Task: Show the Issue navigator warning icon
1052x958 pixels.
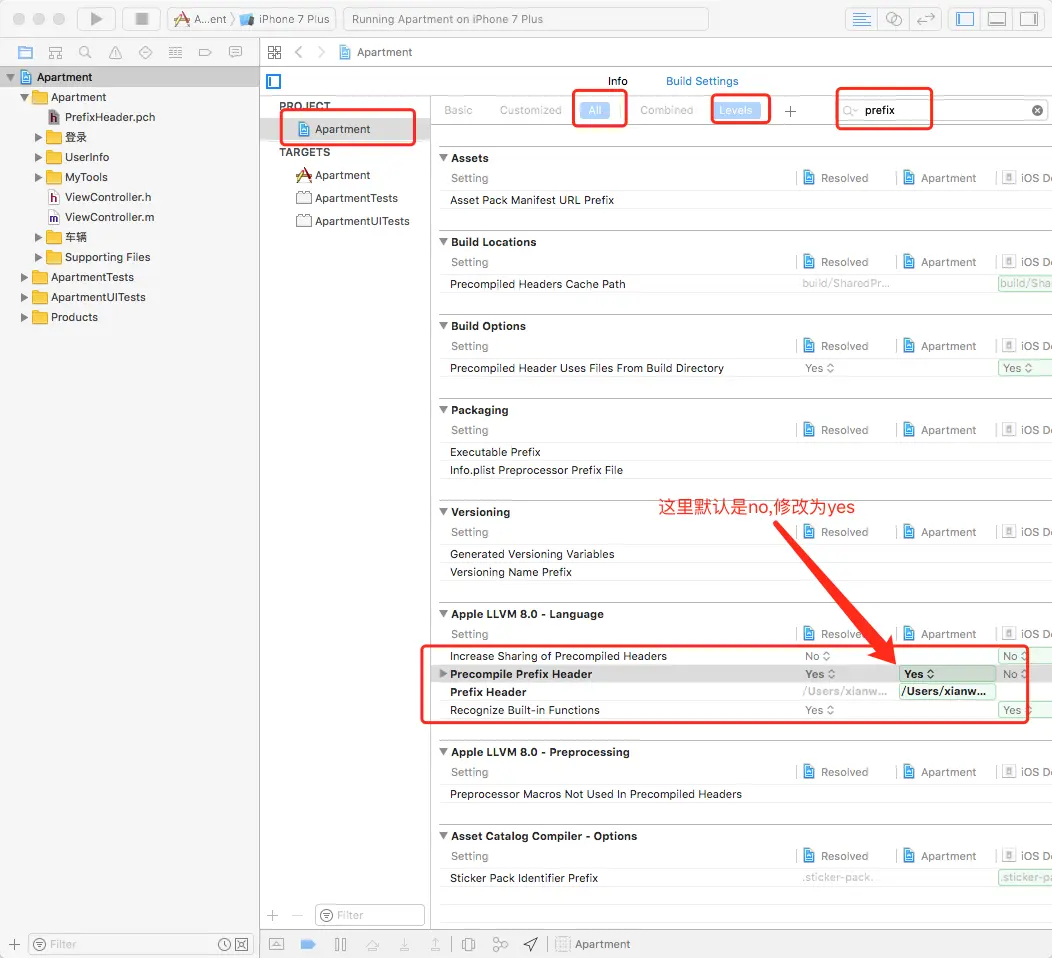Action: pyautogui.click(x=115, y=52)
